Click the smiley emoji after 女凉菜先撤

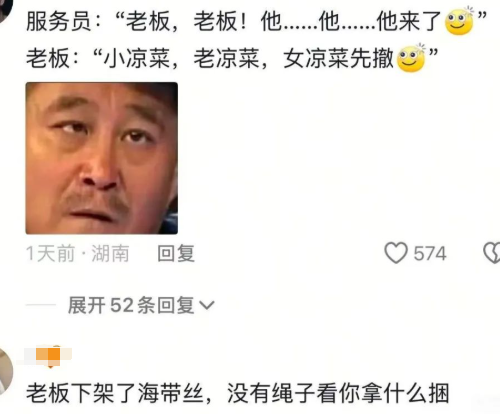[411, 59]
